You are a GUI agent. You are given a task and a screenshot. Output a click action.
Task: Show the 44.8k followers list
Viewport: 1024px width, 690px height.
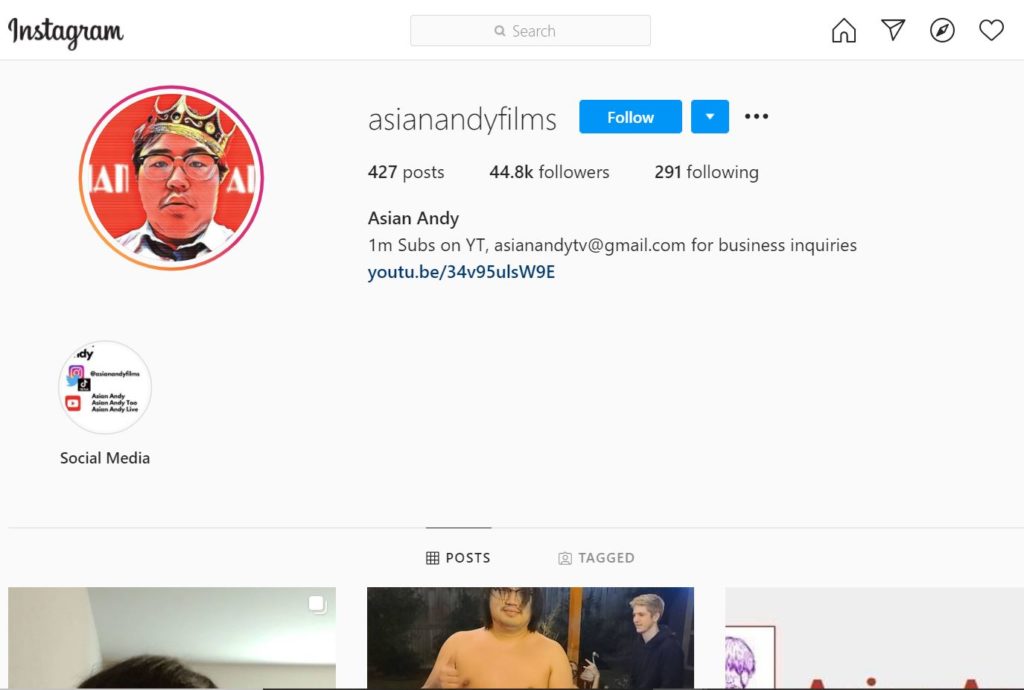tap(549, 172)
